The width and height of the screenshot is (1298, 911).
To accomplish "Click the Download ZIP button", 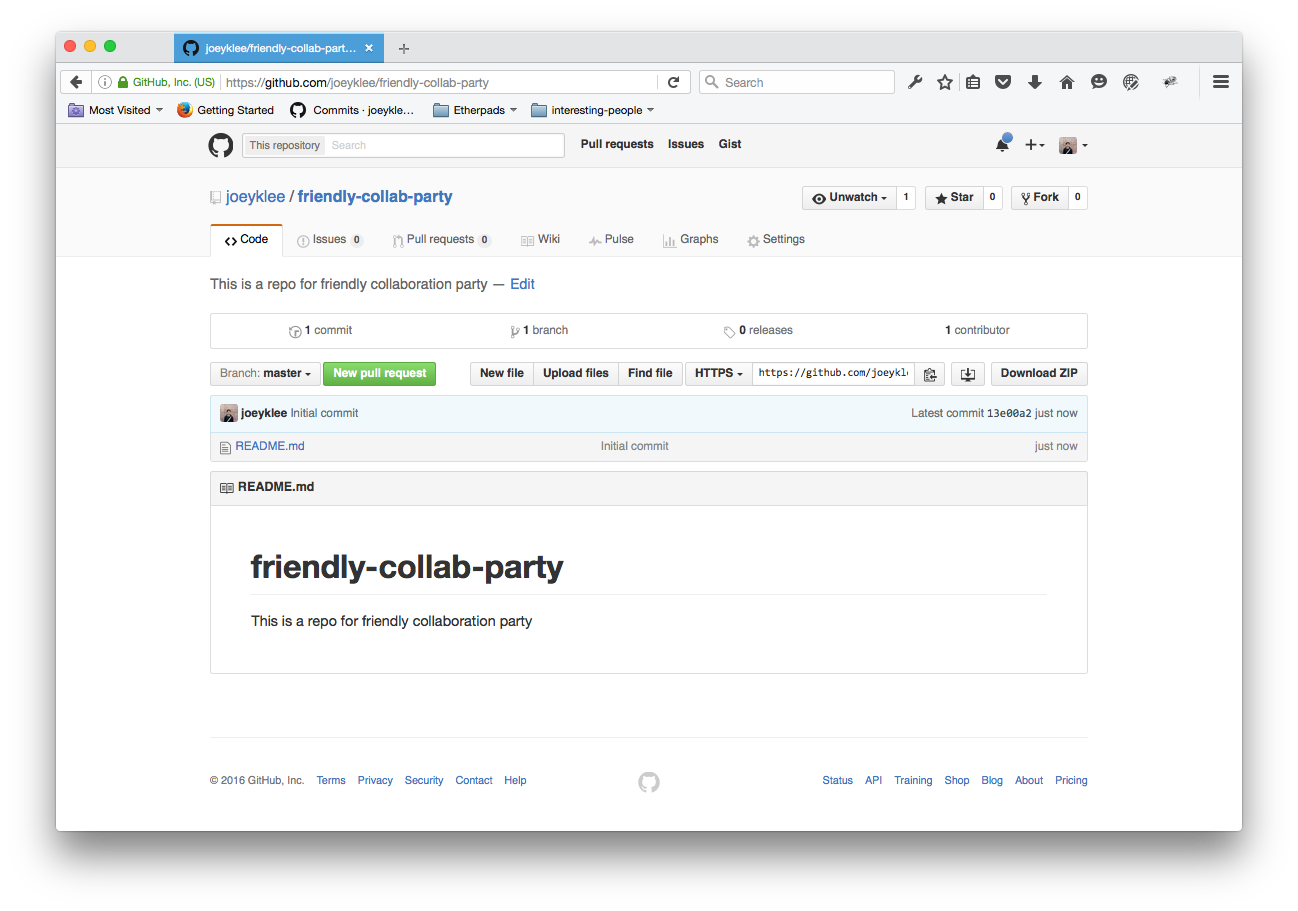I will (1038, 373).
